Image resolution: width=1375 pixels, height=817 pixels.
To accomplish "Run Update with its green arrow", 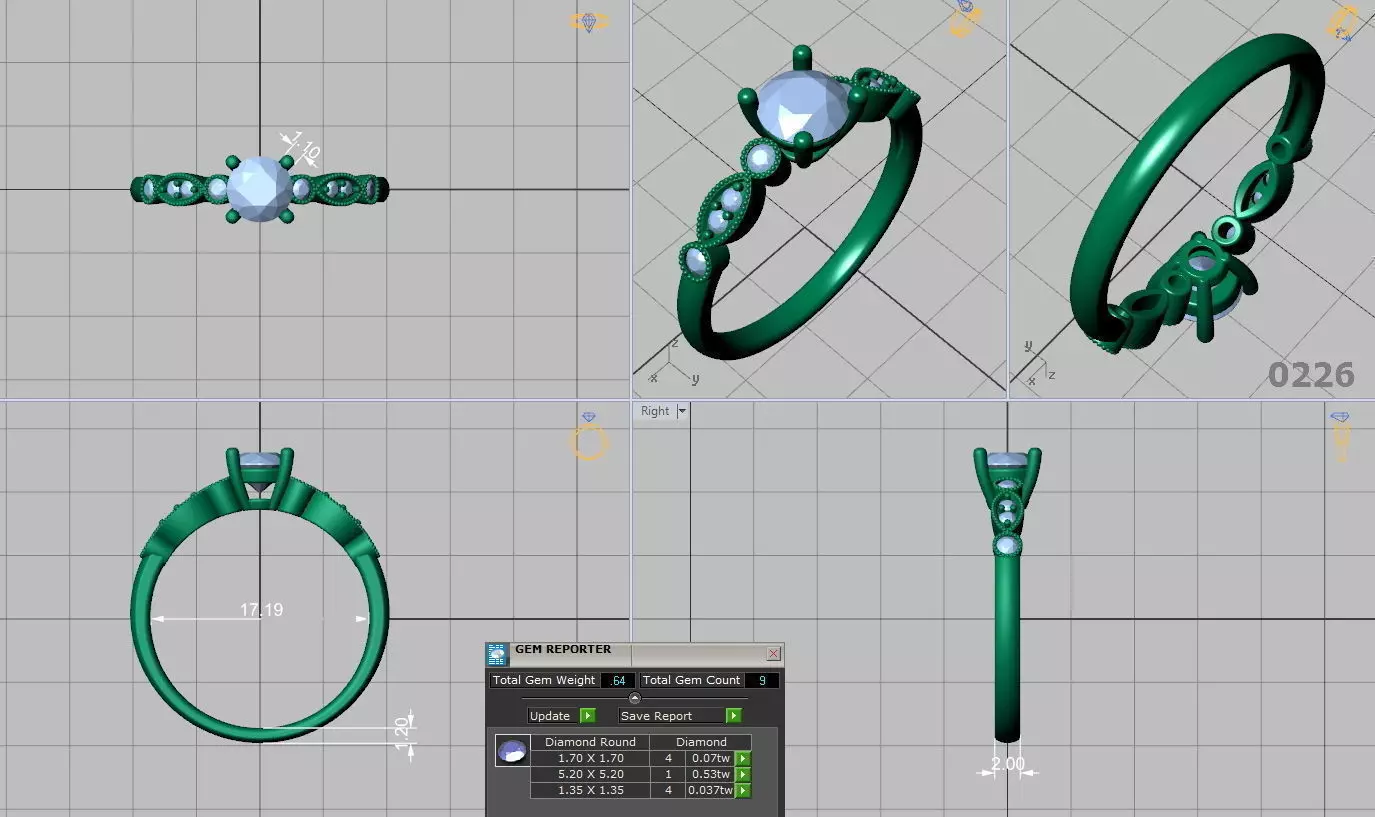I will pos(588,716).
